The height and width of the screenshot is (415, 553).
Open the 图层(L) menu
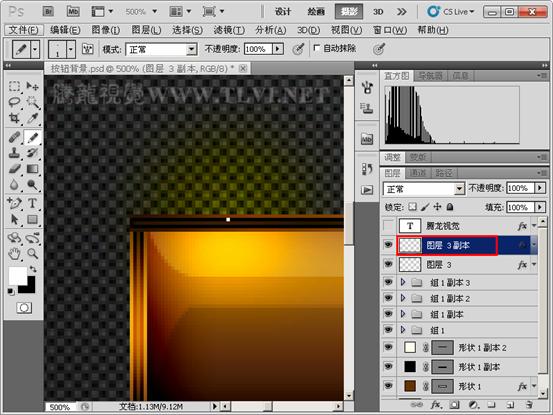coord(146,30)
